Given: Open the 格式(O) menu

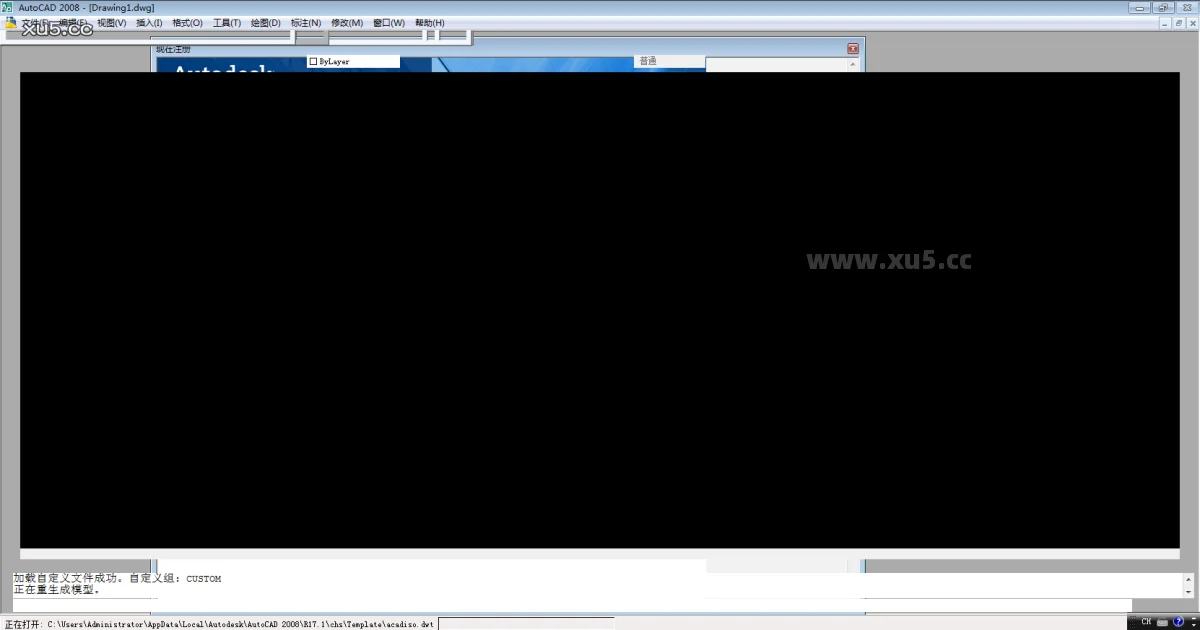Looking at the screenshot, I should coord(187,23).
